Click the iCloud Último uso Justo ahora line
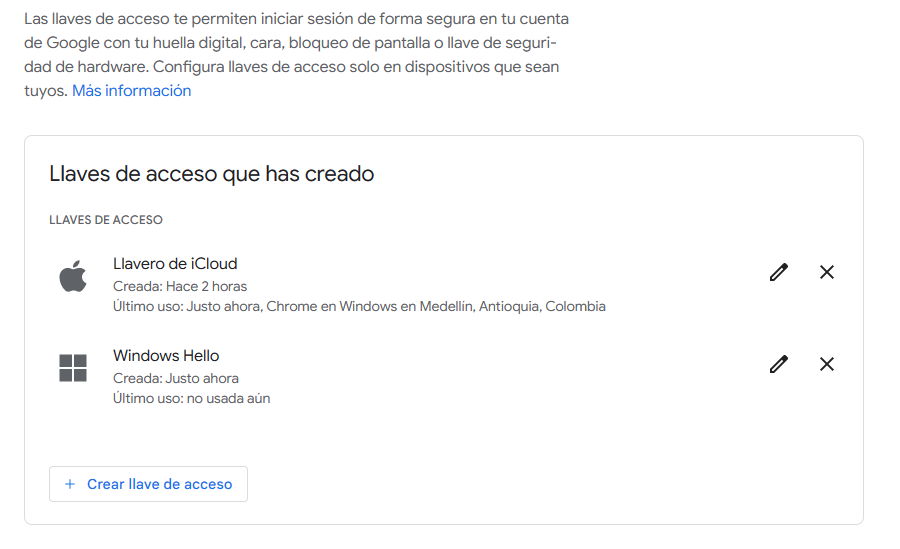The width and height of the screenshot is (900, 549). pyautogui.click(x=359, y=306)
